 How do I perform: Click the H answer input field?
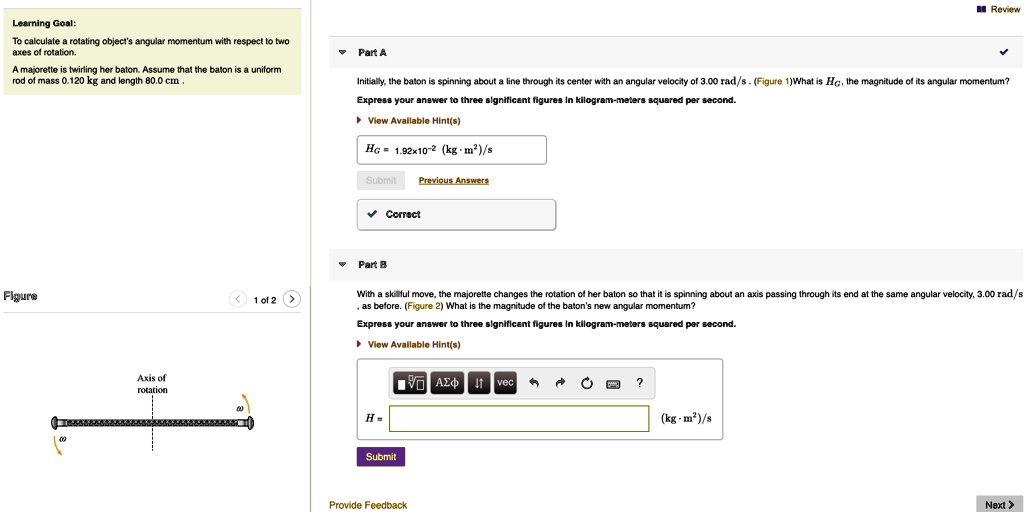[x=519, y=419]
